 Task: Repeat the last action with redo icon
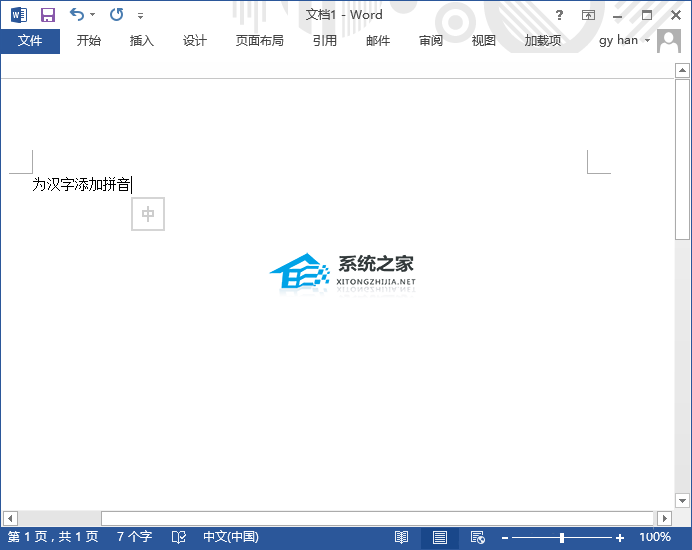tap(117, 15)
